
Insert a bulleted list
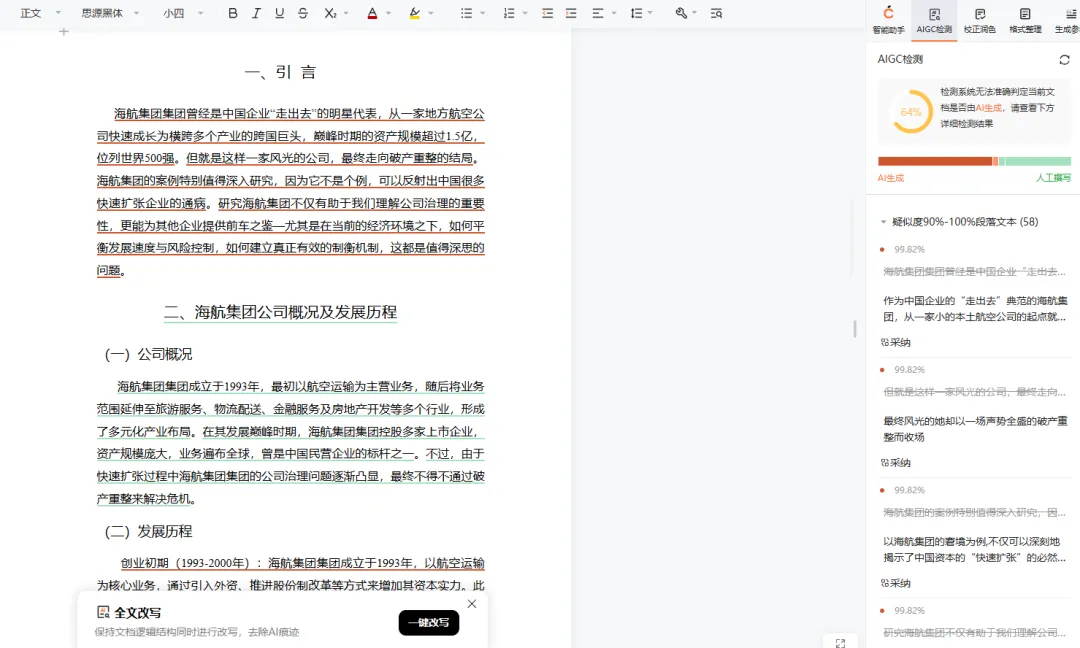point(466,13)
